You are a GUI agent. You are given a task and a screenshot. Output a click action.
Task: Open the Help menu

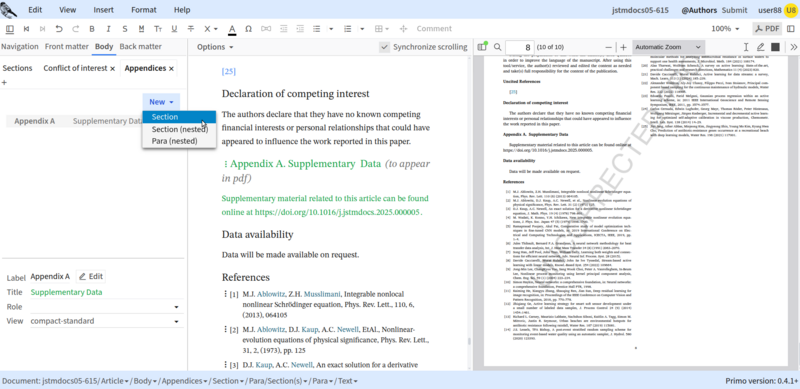[182, 10]
